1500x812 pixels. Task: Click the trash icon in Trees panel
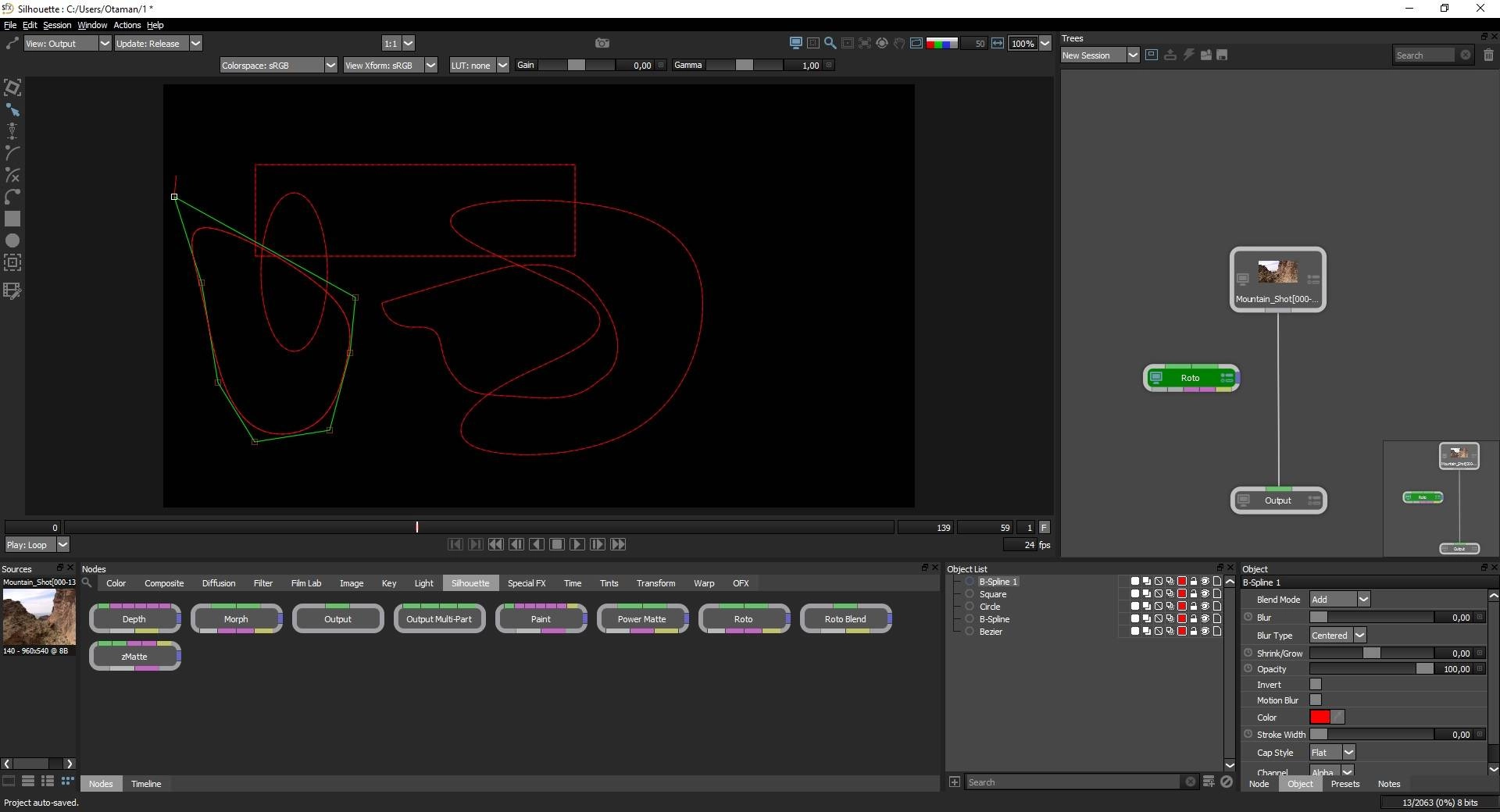1488,55
